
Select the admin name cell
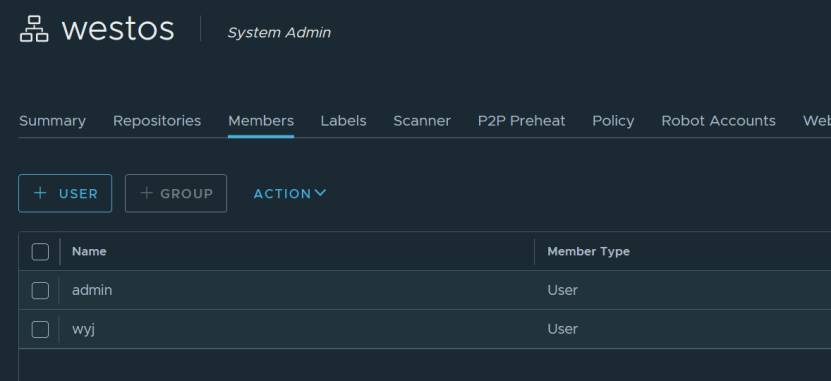pos(92,290)
